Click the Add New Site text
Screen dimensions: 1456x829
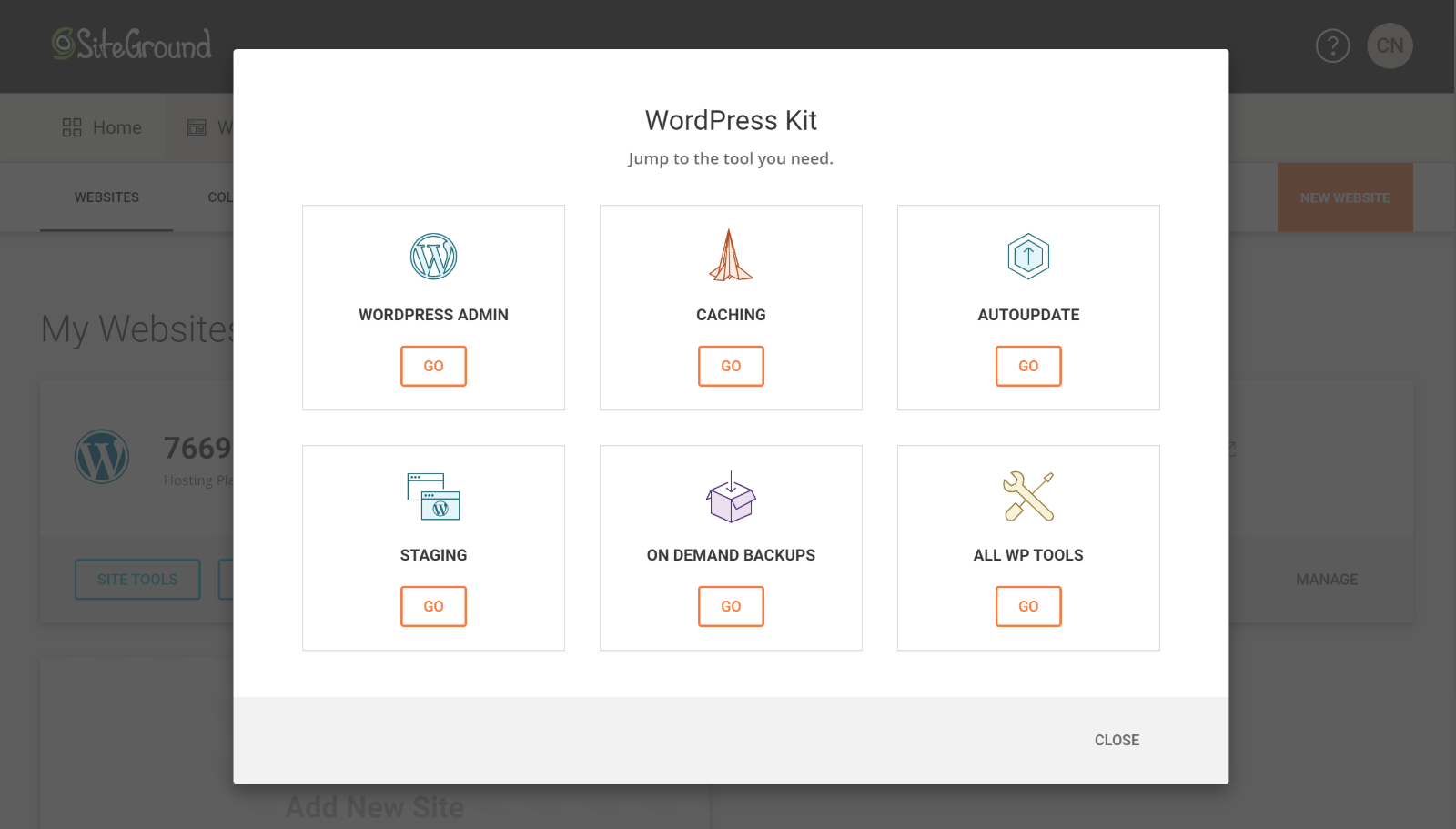coord(375,807)
